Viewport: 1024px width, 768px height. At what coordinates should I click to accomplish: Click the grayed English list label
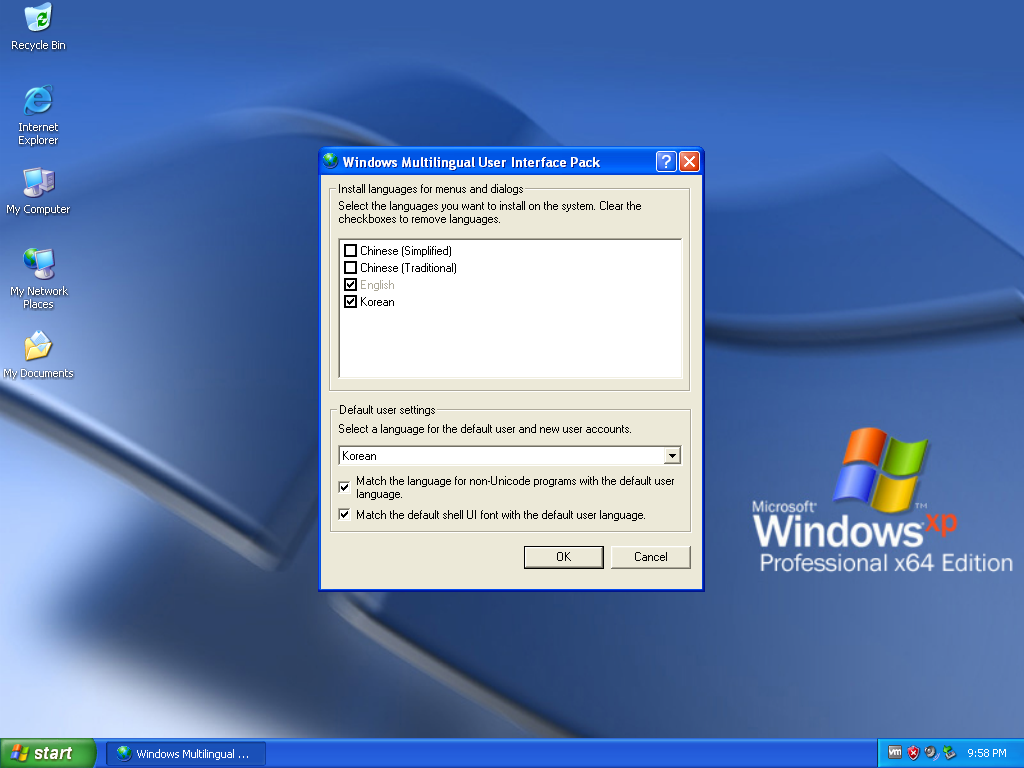tap(377, 285)
